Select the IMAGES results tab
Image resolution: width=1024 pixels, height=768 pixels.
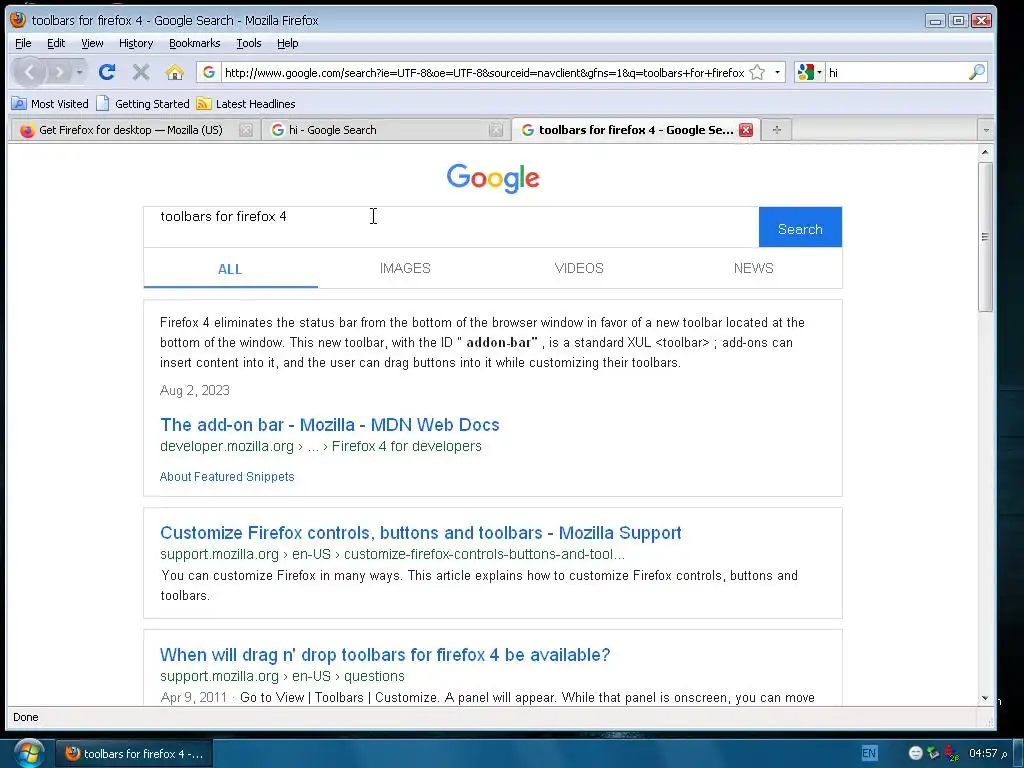tap(405, 268)
